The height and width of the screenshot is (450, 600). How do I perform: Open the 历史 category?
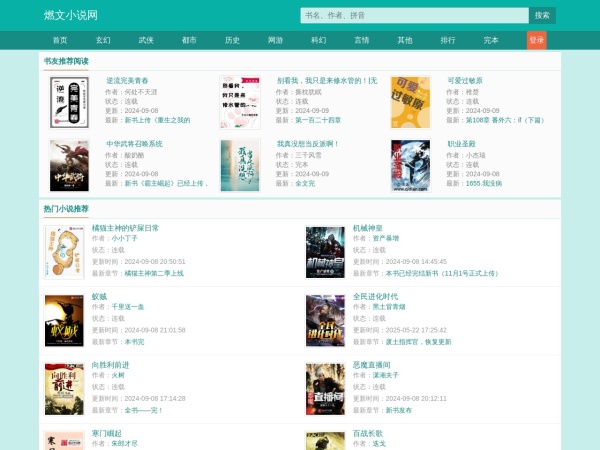tap(232, 40)
